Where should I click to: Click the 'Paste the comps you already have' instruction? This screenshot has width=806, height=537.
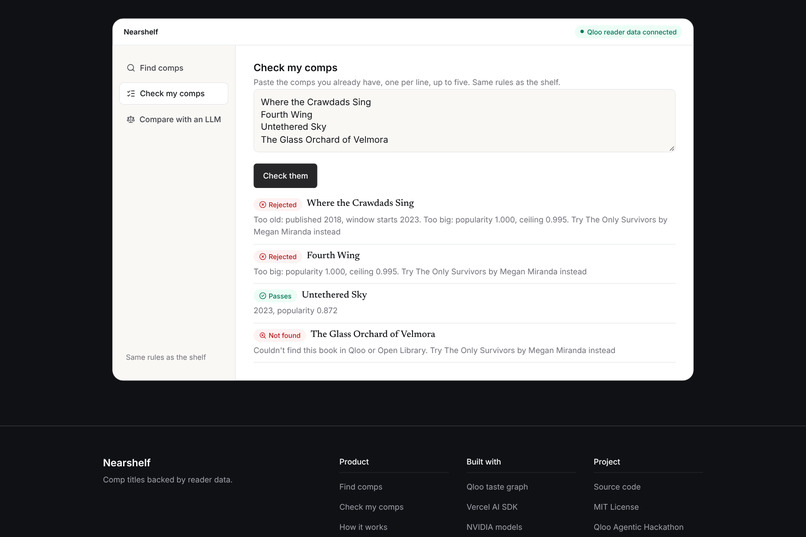[407, 82]
